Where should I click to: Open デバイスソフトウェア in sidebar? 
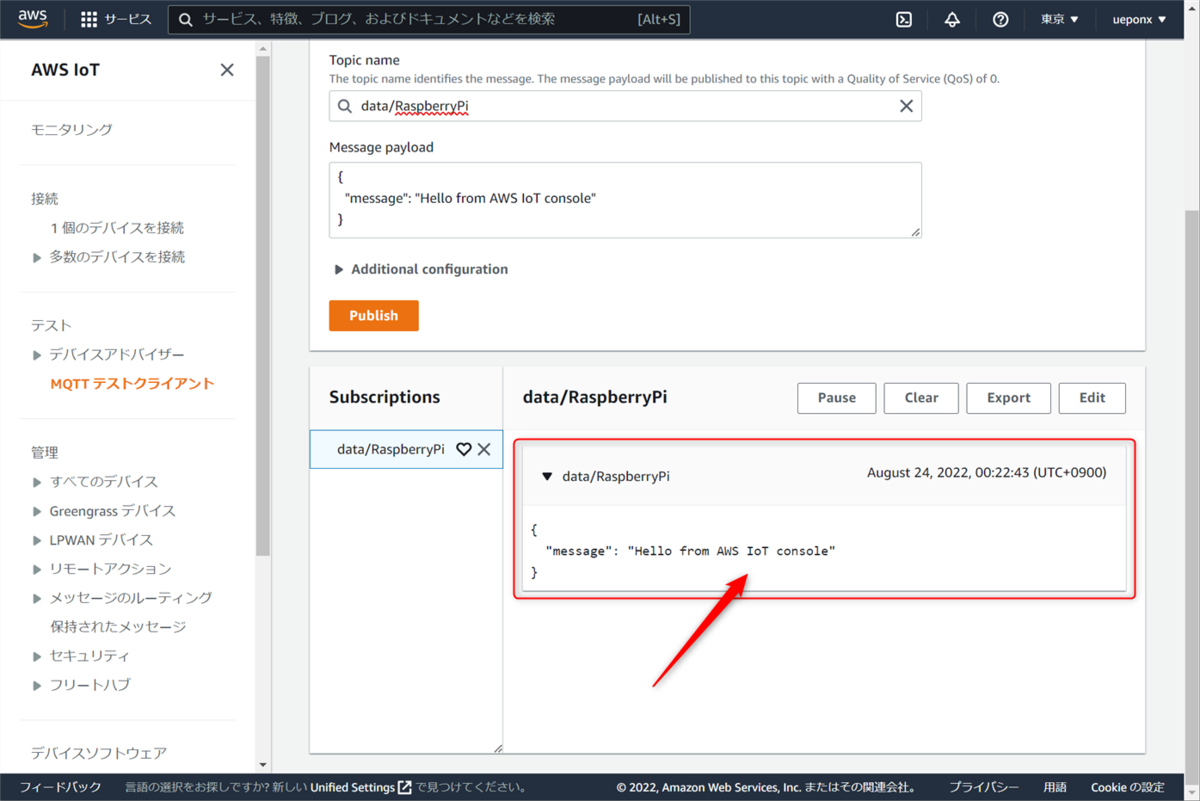99,753
